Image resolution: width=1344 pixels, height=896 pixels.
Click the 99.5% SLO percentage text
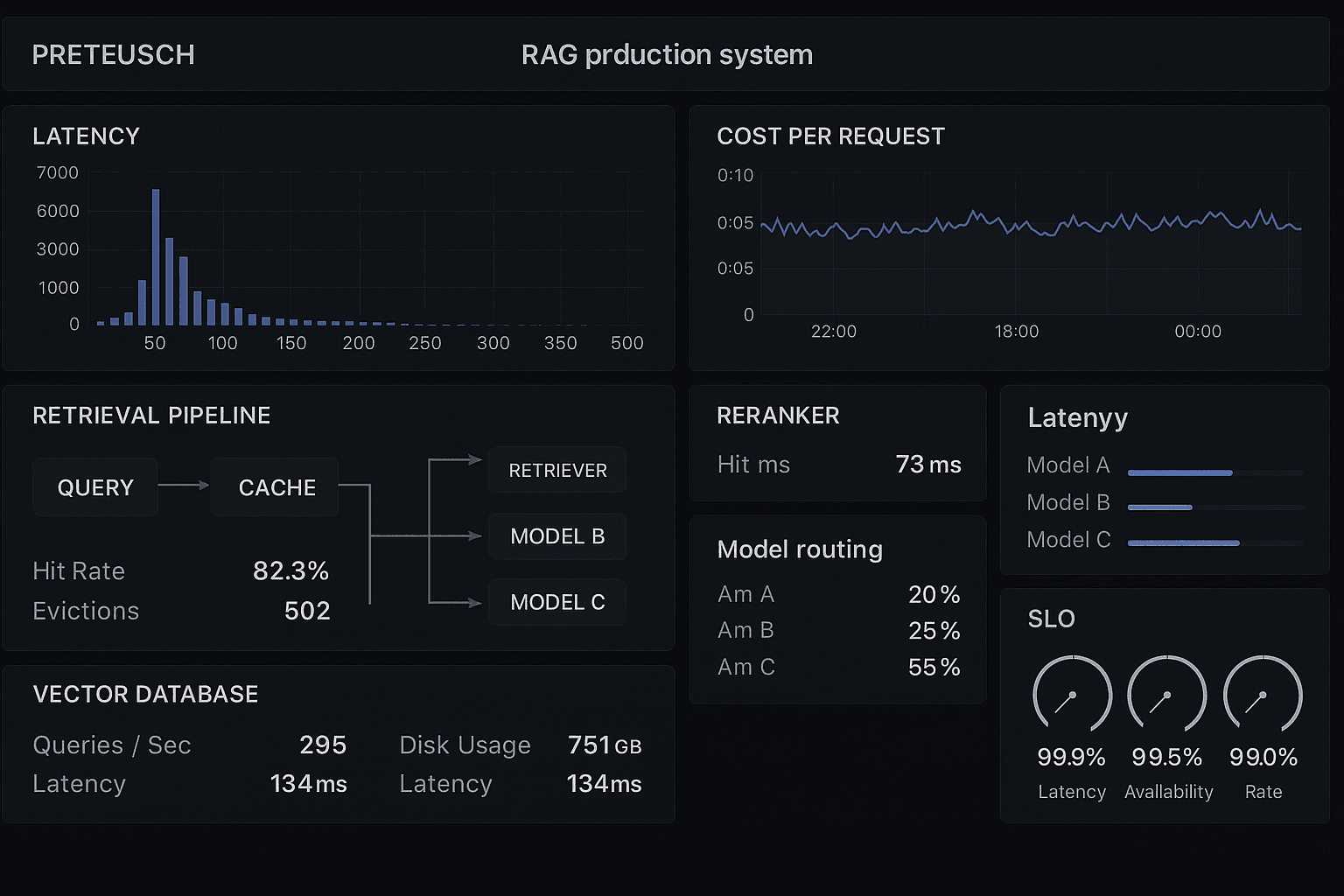click(1167, 757)
